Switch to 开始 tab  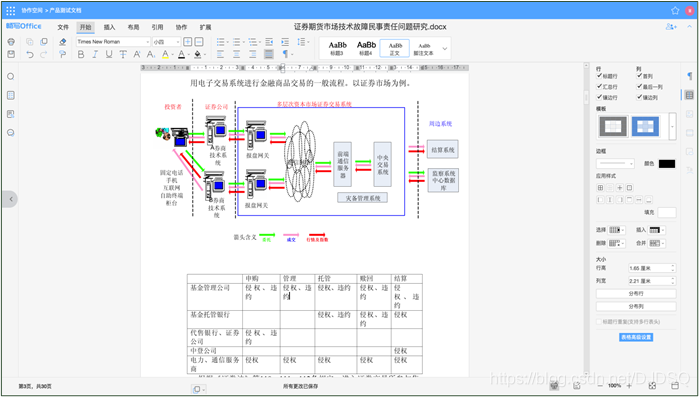[x=85, y=27]
